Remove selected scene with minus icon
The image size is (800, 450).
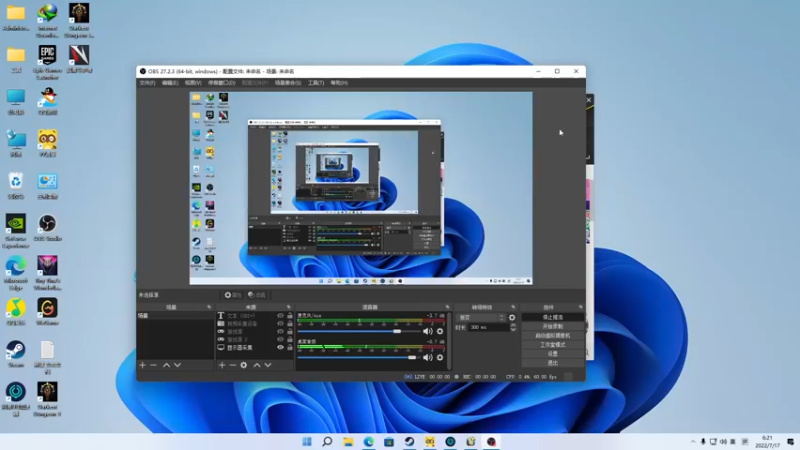tap(154, 365)
